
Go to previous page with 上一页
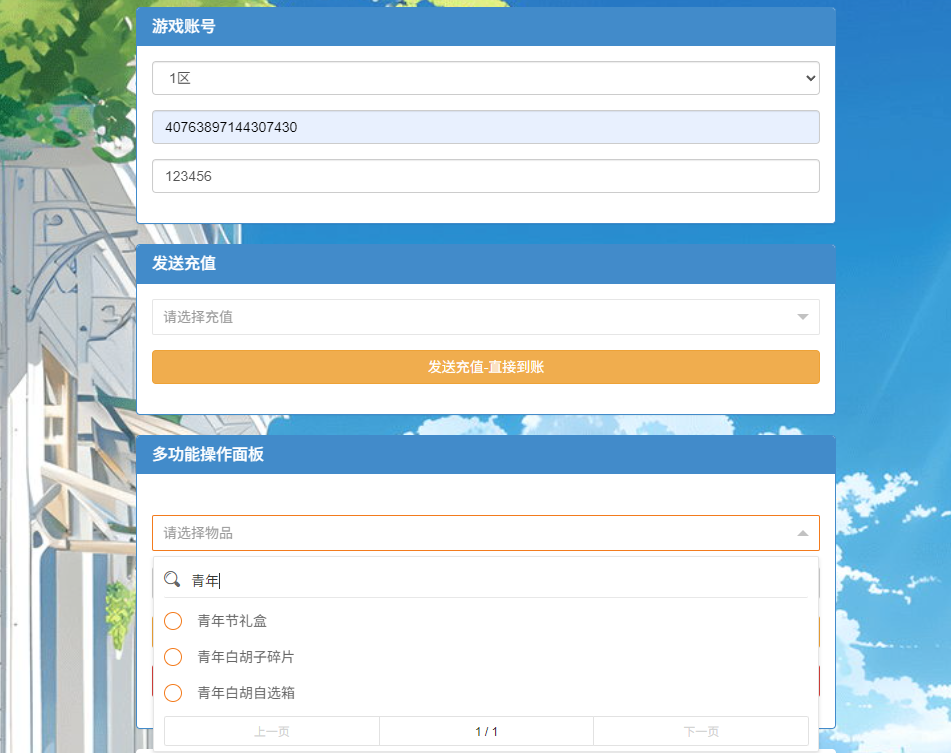[271, 731]
